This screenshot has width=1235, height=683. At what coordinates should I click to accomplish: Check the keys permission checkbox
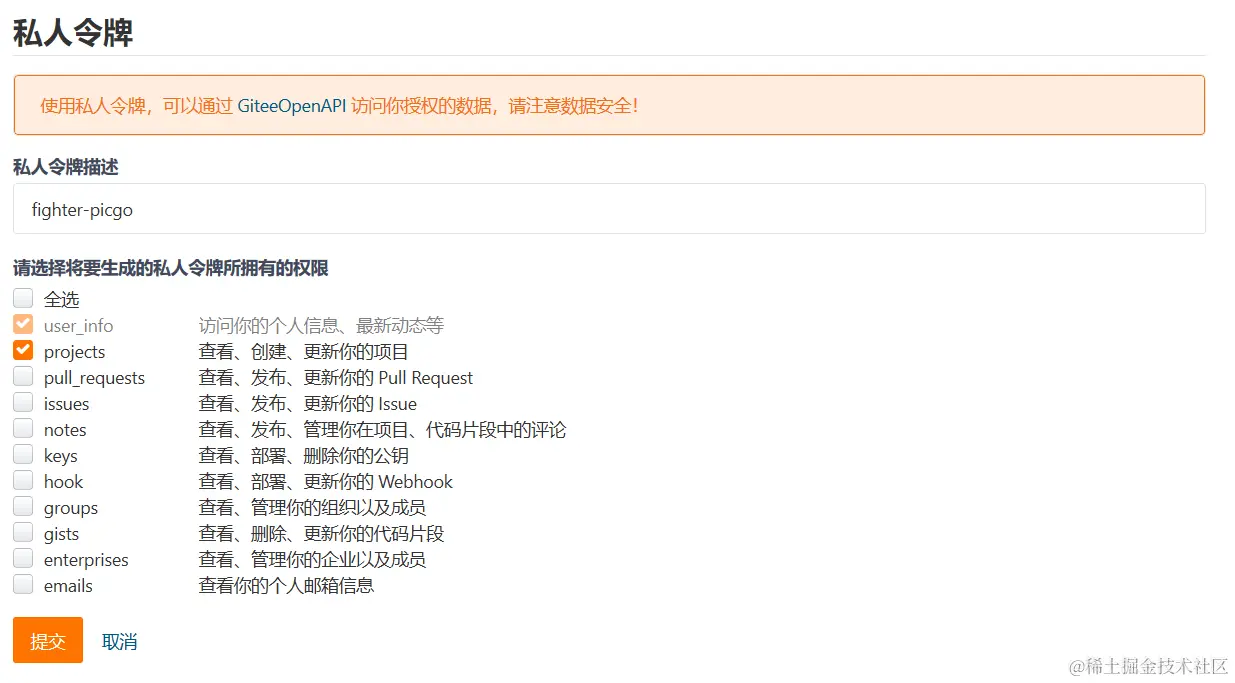(x=23, y=454)
